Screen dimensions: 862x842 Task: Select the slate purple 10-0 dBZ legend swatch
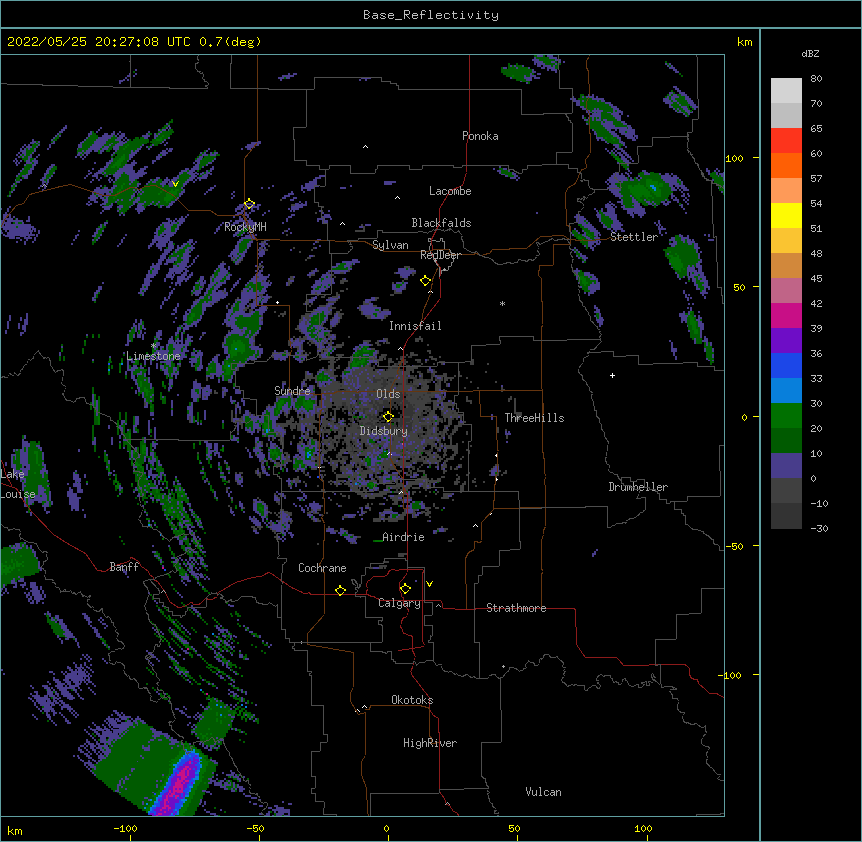(x=786, y=466)
